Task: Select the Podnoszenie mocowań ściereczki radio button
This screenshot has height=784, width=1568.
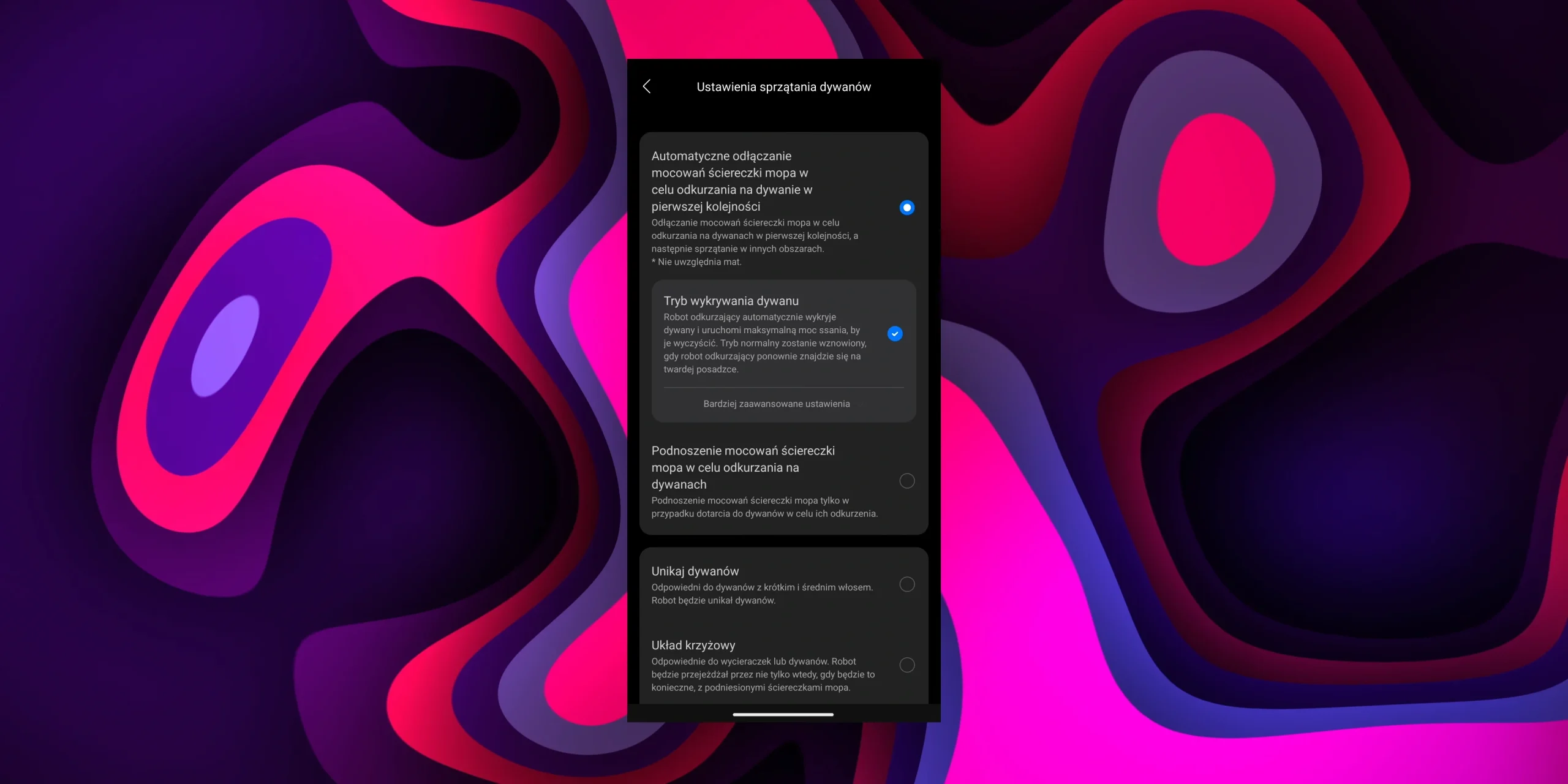Action: point(907,481)
